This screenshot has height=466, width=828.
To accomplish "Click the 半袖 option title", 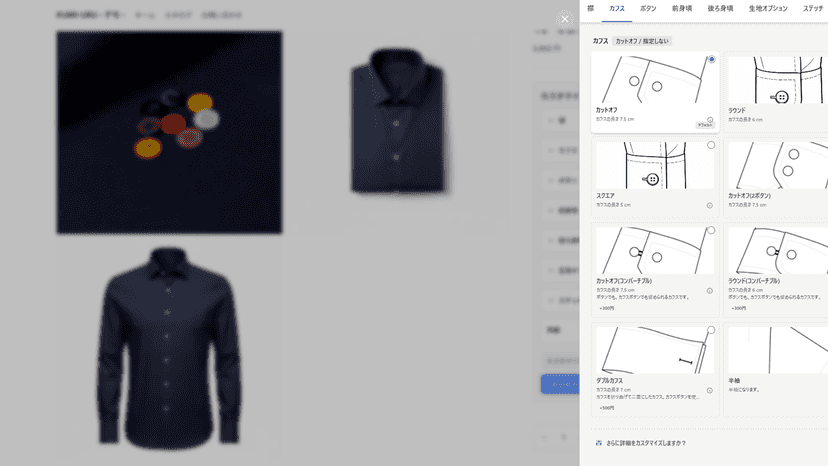I will tap(734, 380).
